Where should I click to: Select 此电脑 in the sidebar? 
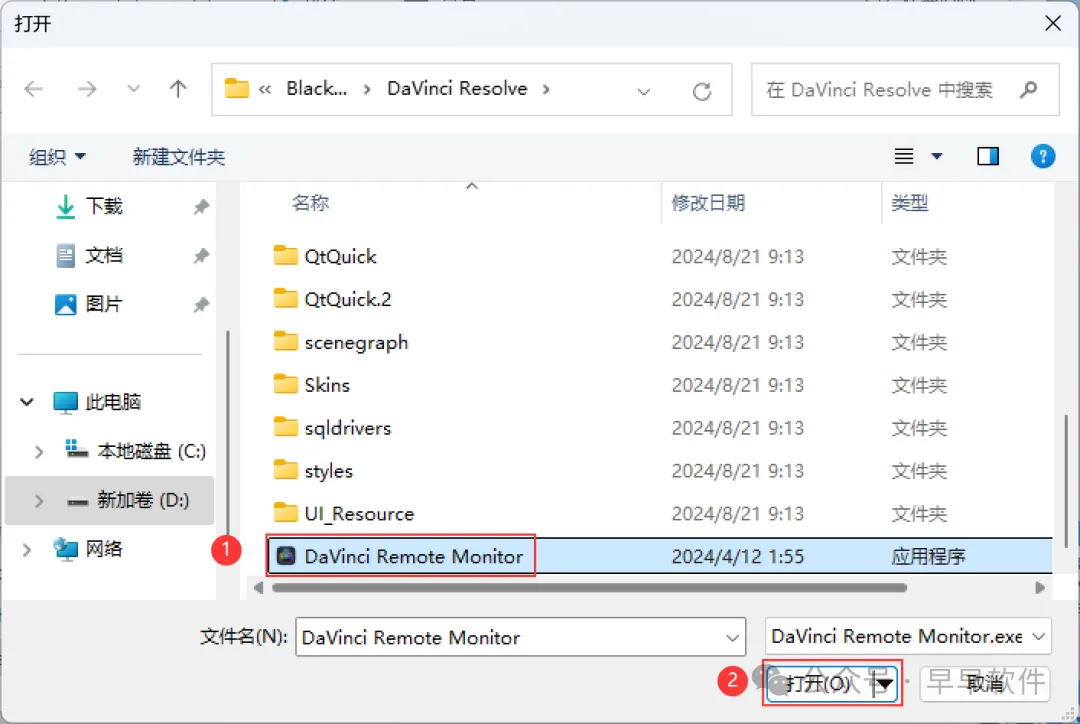coord(112,402)
